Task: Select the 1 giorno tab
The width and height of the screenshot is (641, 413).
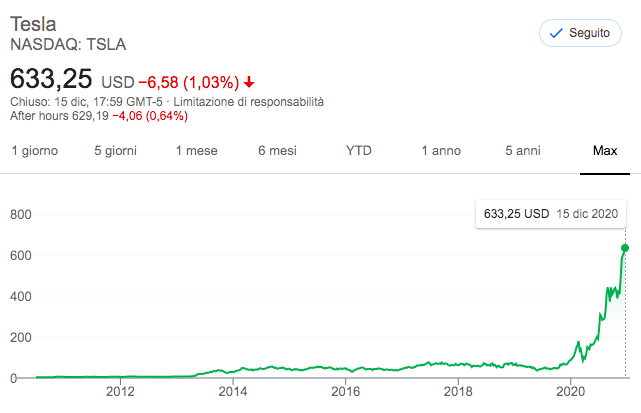Action: (34, 151)
